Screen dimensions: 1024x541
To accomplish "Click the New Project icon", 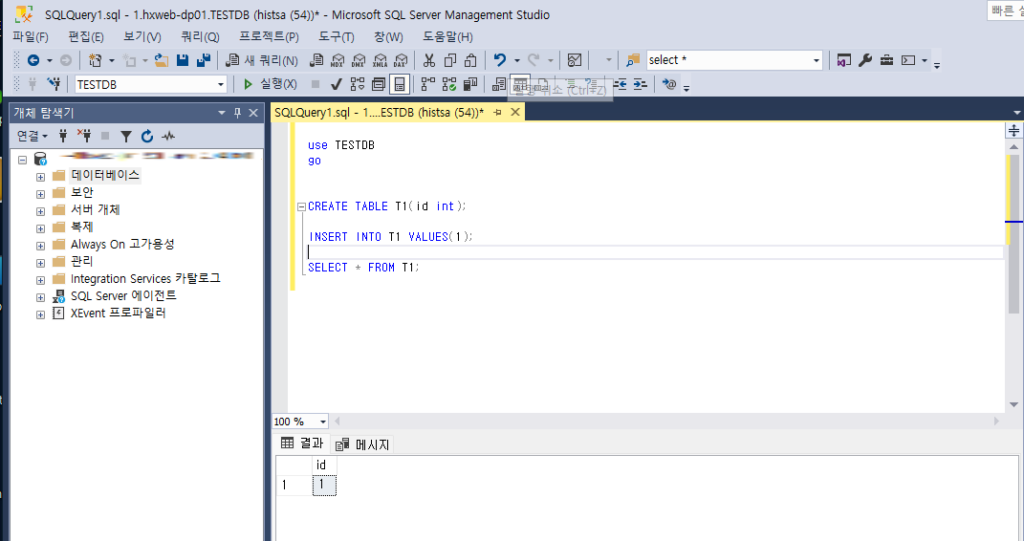I will [x=95, y=60].
